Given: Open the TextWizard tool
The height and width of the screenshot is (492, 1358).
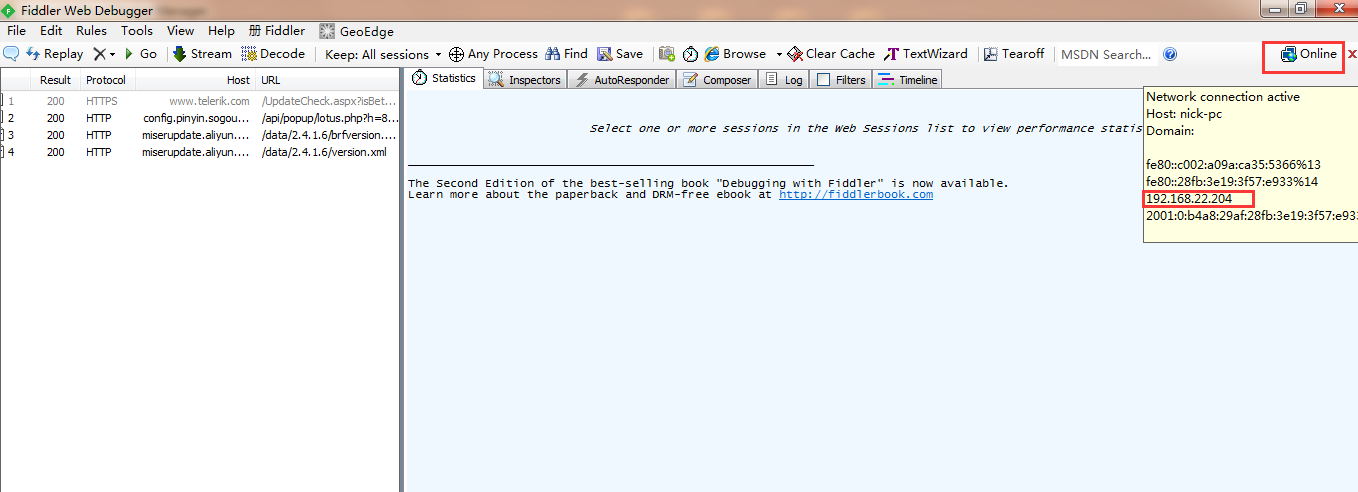Looking at the screenshot, I should [x=926, y=54].
